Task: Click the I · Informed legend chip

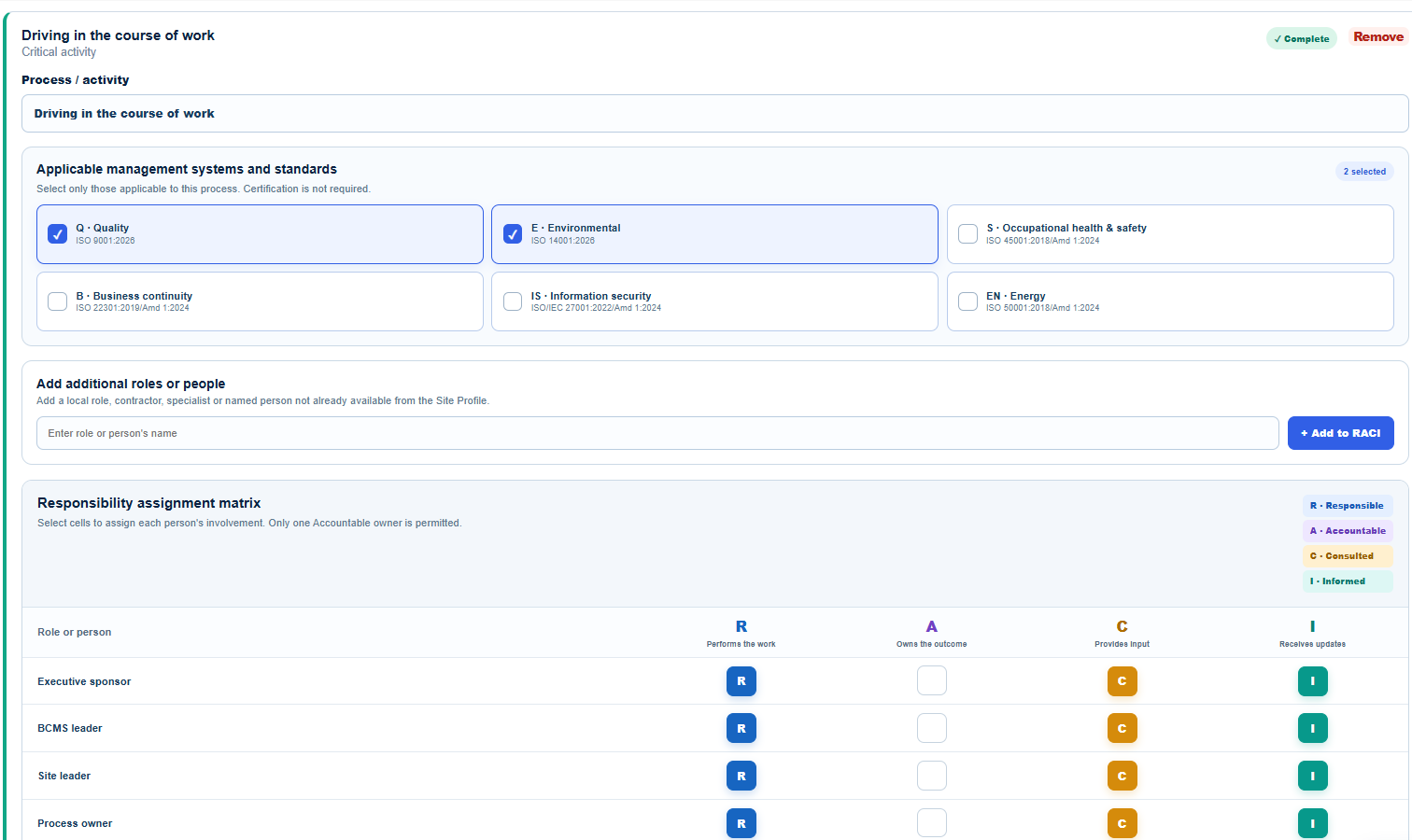Action: pos(1348,581)
